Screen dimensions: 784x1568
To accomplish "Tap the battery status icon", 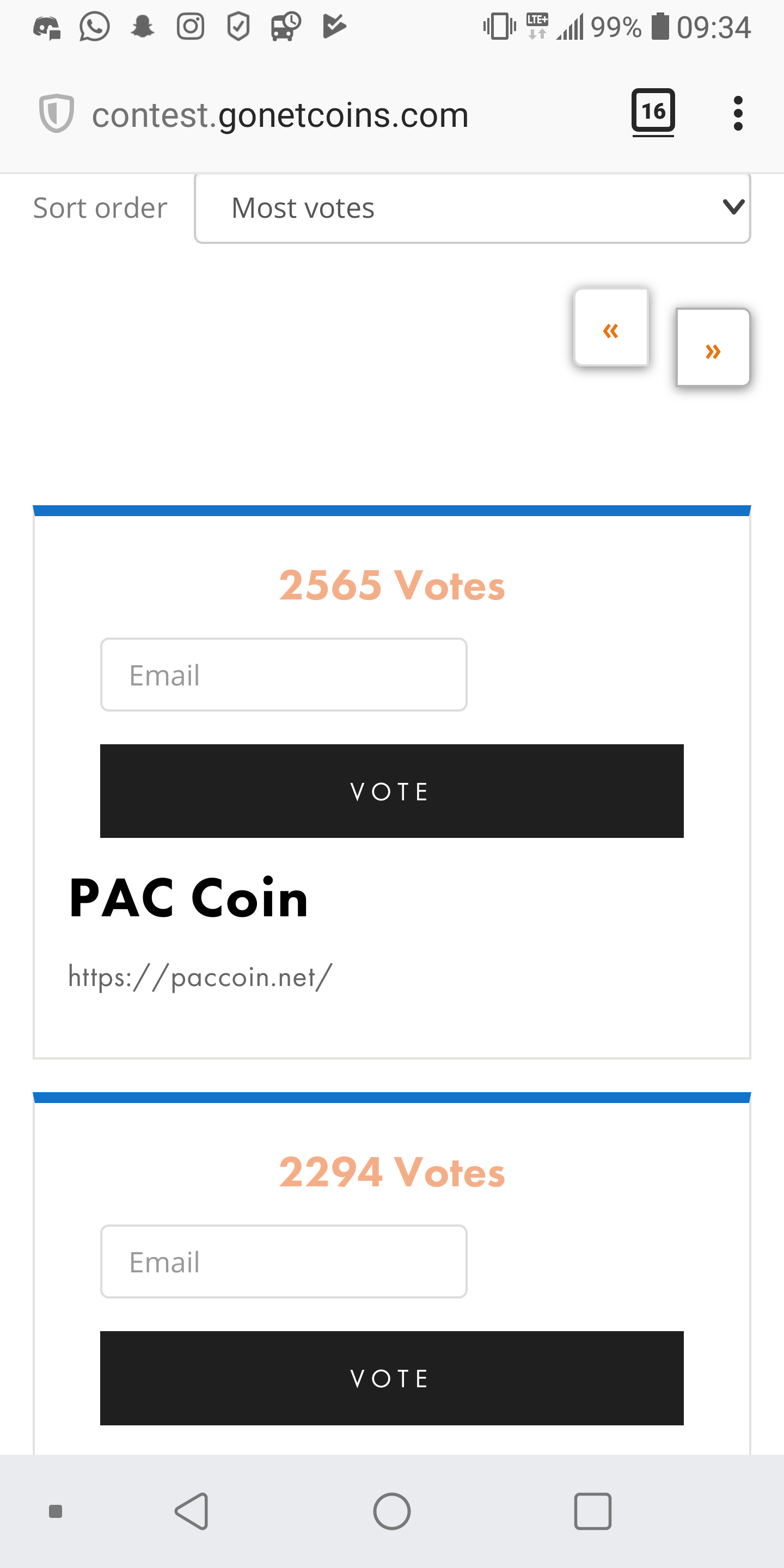I will (660, 27).
